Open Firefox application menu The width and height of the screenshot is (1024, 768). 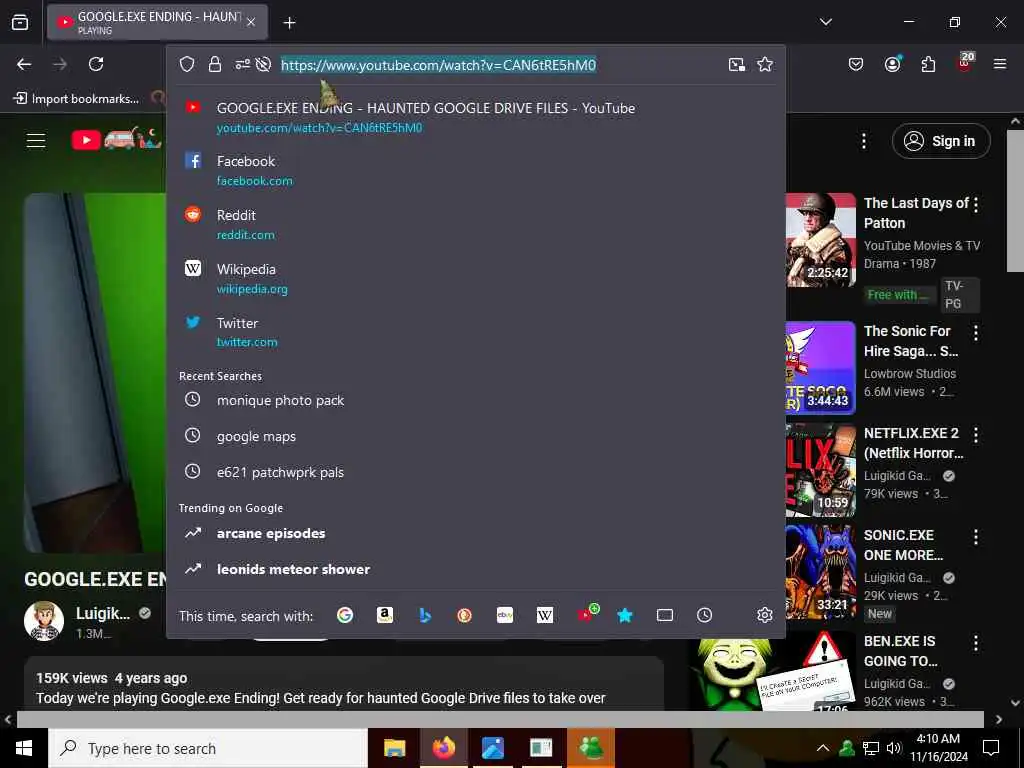(1000, 64)
